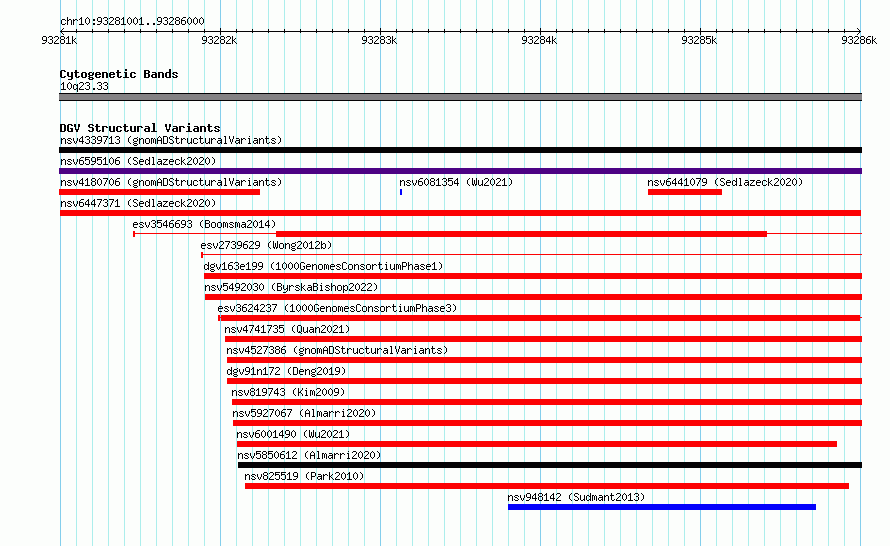The image size is (890, 546).
Task: Click the red nsv4527386 variant bar
Action: click(x=544, y=360)
